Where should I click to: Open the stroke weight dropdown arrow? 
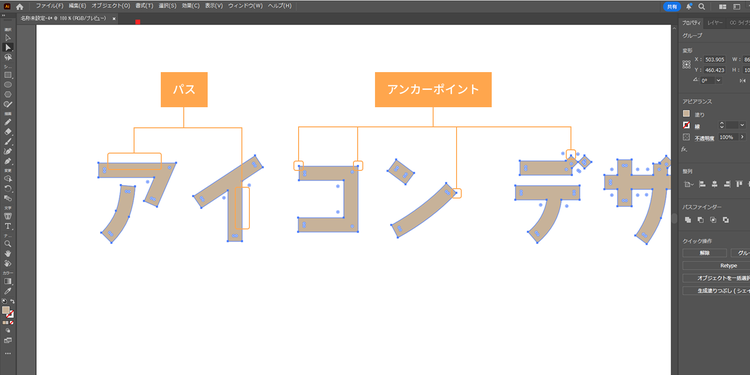click(x=742, y=125)
